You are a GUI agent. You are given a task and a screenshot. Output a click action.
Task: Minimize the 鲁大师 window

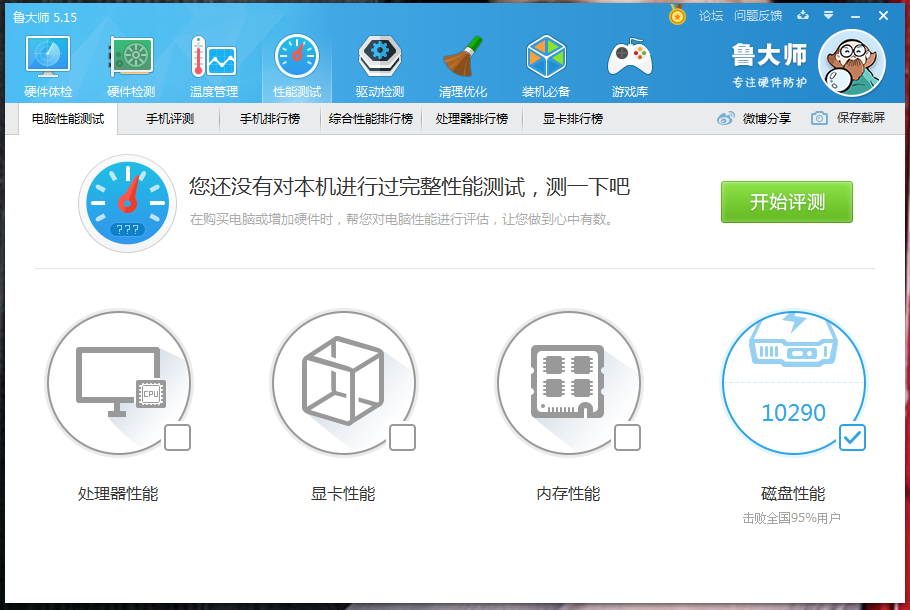coord(855,16)
